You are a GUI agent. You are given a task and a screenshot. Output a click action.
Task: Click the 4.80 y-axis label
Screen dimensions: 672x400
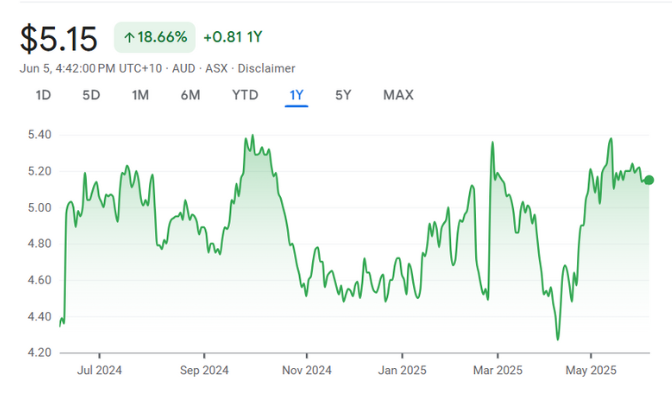pos(39,244)
